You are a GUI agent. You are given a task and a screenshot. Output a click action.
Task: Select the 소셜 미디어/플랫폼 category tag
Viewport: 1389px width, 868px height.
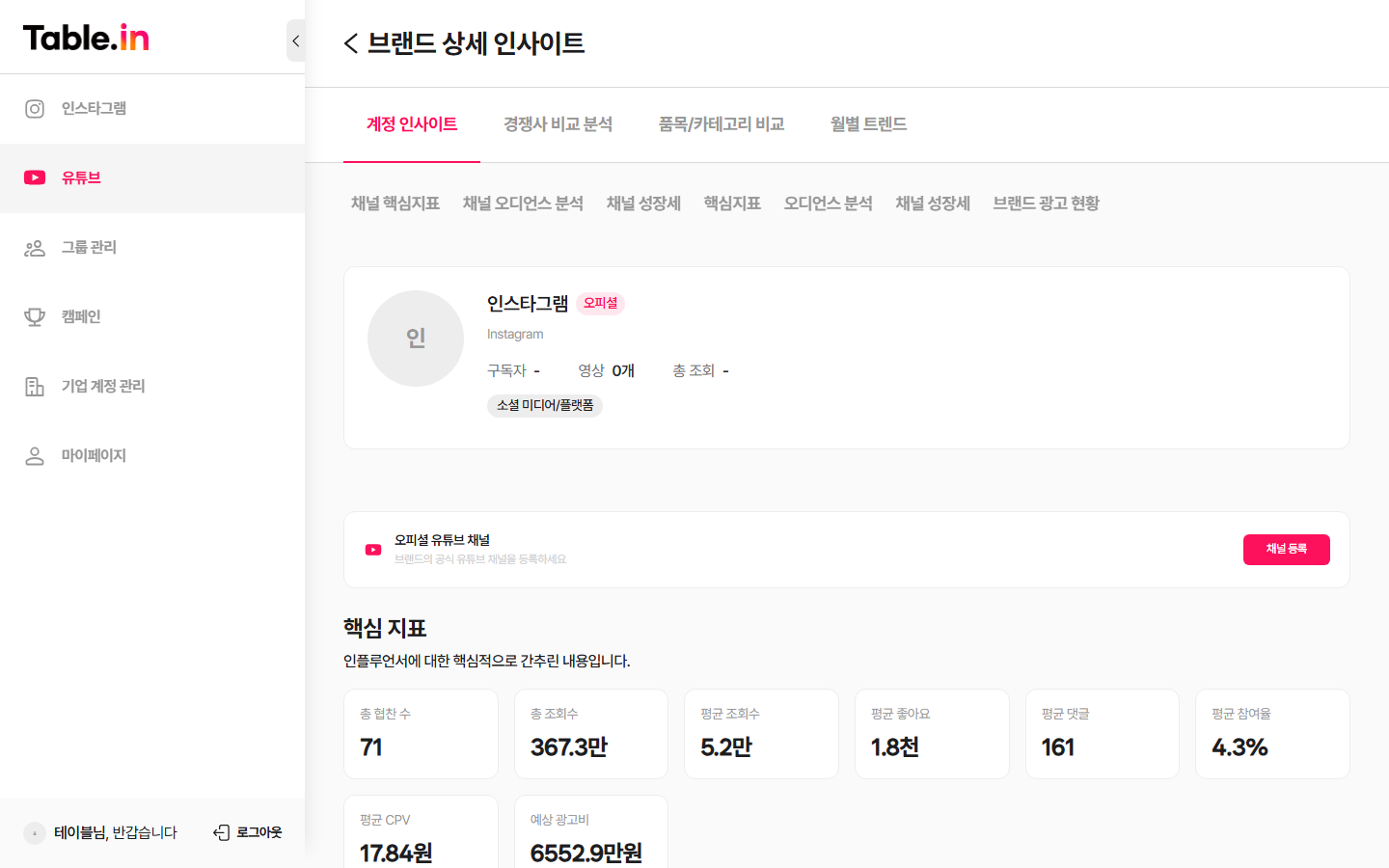tap(545, 405)
